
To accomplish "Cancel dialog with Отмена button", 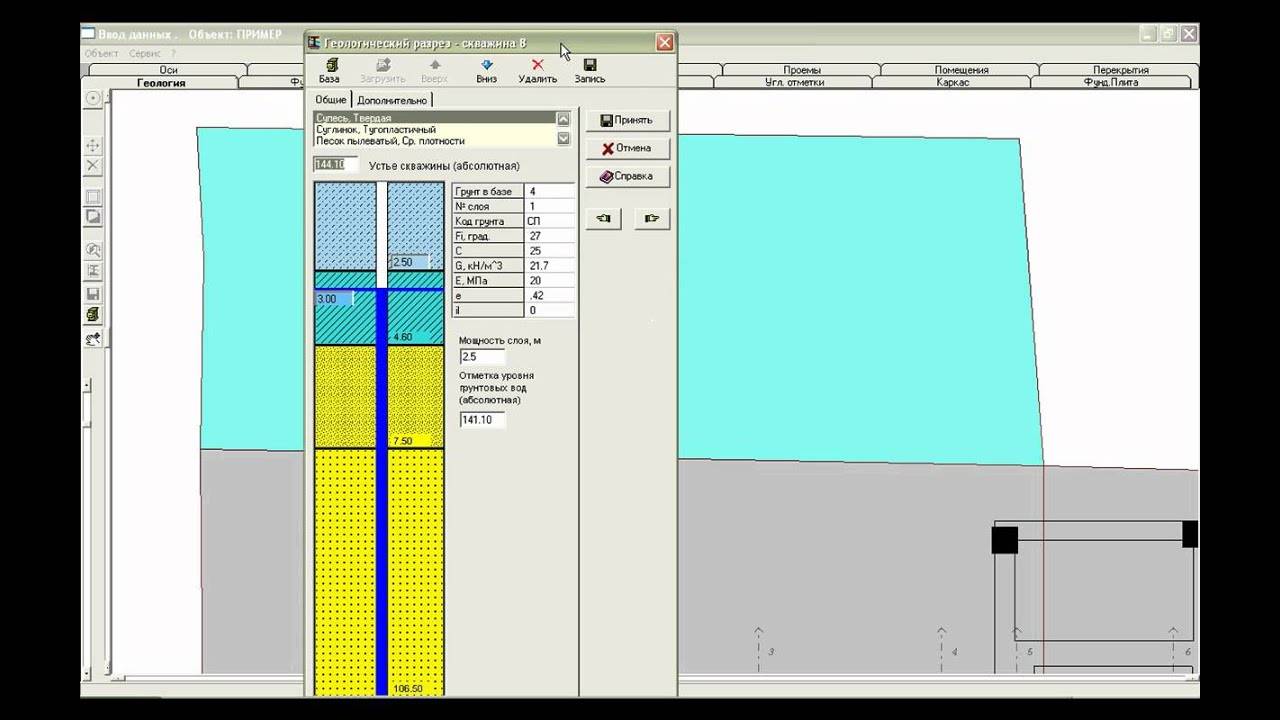I will [627, 148].
